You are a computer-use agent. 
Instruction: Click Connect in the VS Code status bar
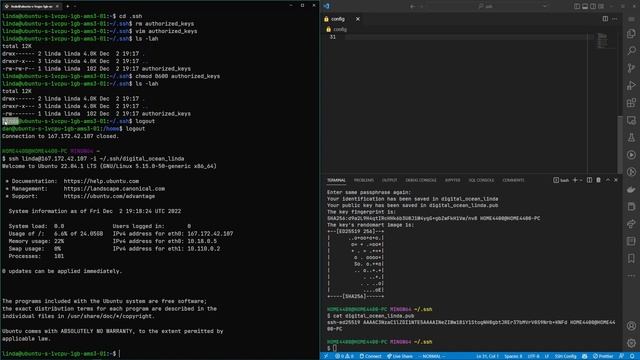(370, 356)
